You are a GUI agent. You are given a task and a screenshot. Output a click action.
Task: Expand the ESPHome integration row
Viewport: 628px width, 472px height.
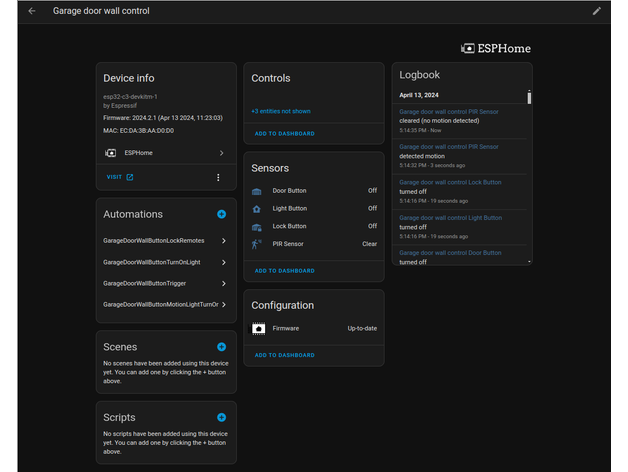pos(165,153)
